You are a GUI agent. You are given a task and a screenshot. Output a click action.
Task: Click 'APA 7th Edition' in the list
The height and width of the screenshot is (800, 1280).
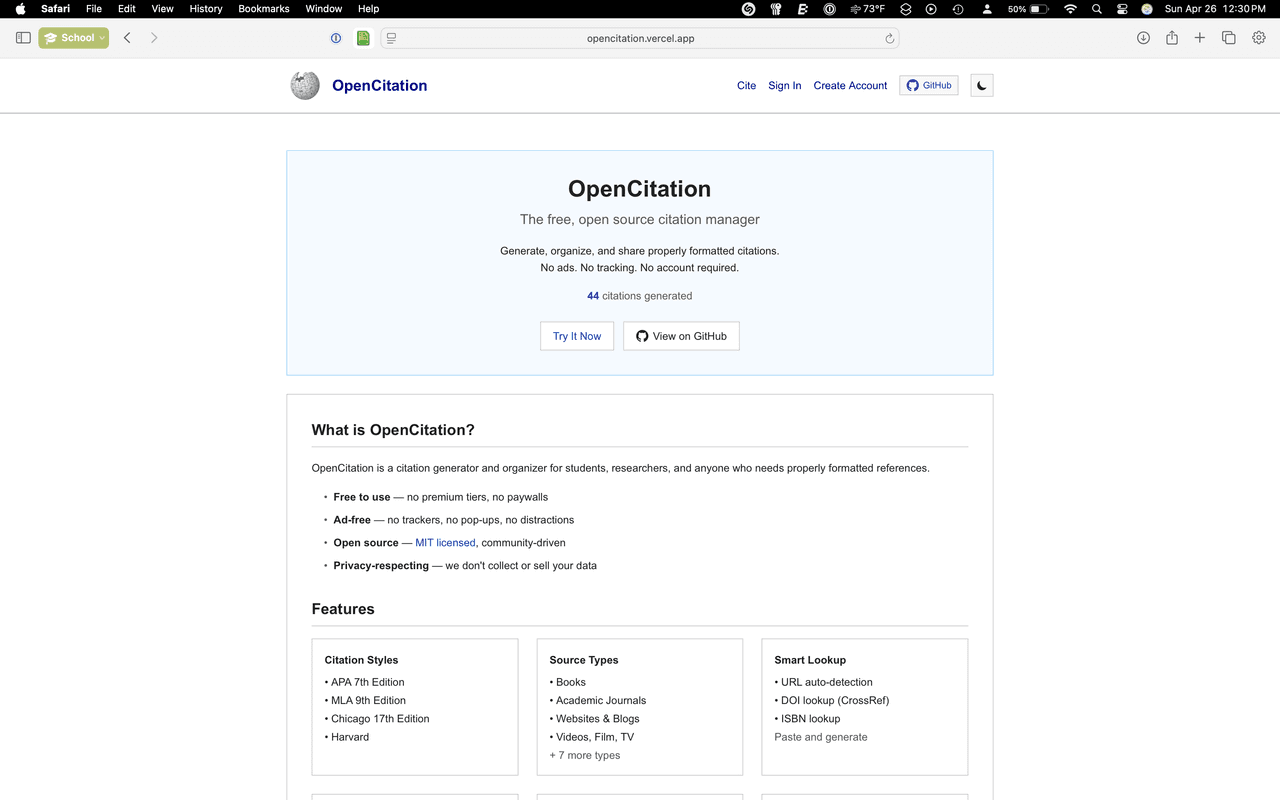tap(368, 682)
